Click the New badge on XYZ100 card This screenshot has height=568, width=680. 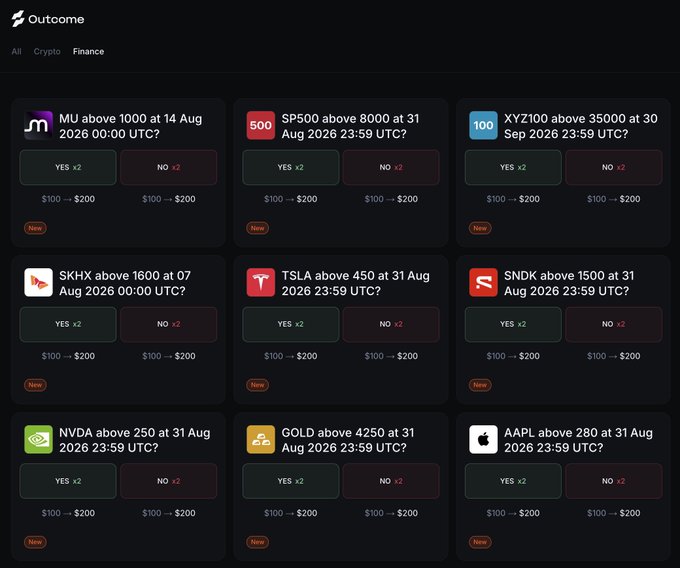tap(480, 228)
